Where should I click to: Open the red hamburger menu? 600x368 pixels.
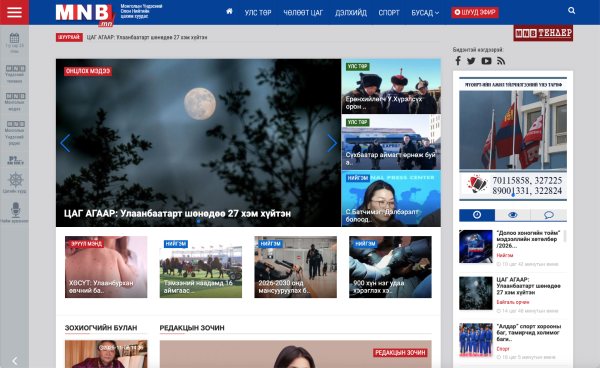(x=14, y=12)
